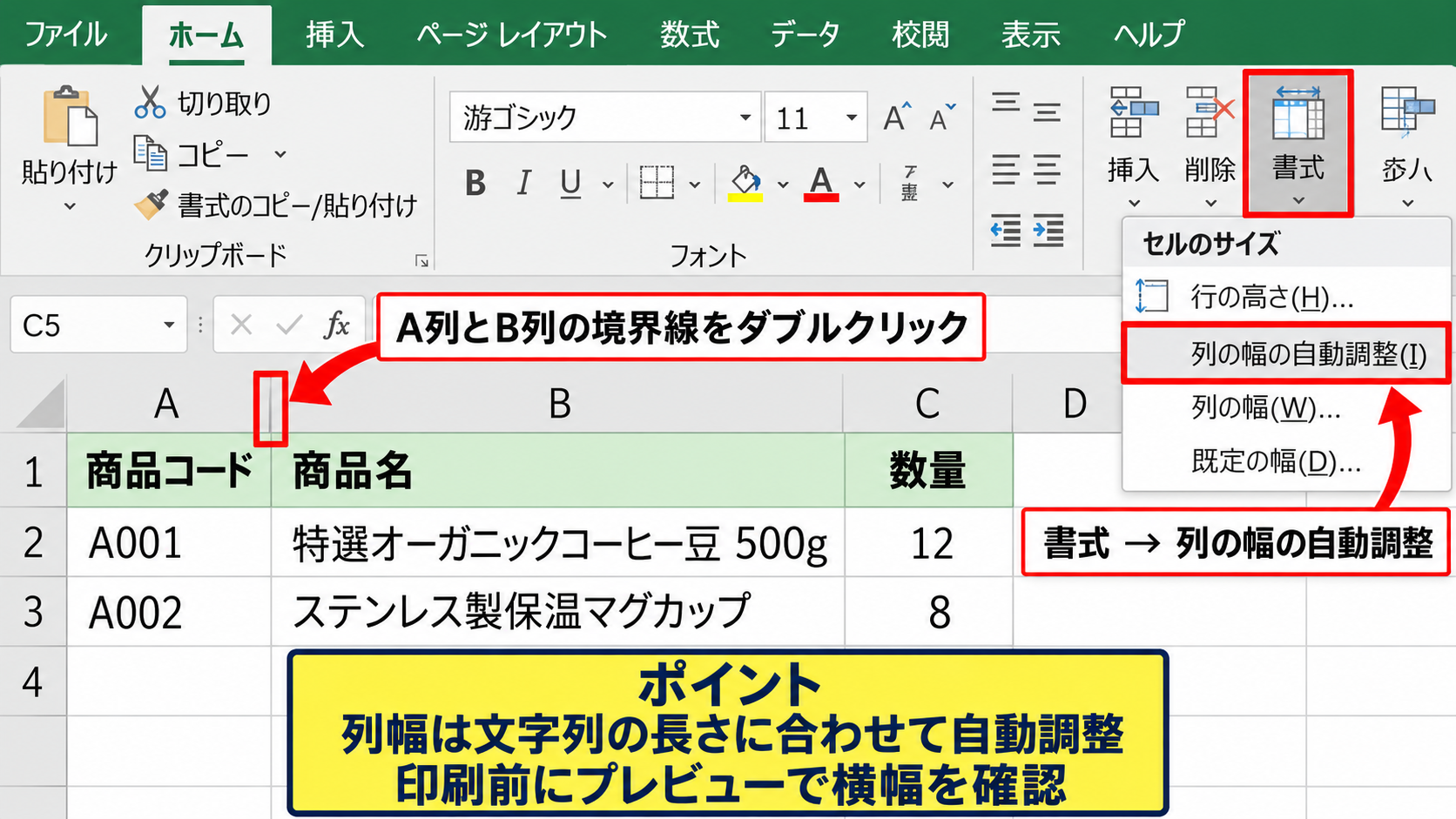Choose 既定の幅(D)... menu item
The height and width of the screenshot is (819, 1456).
coord(1286,461)
